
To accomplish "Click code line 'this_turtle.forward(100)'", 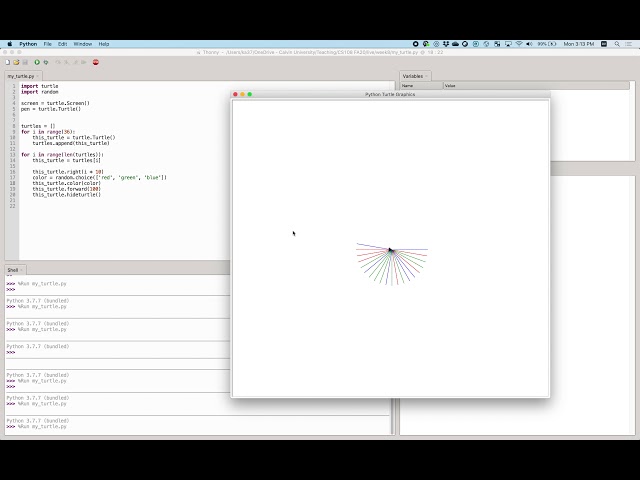I will [x=67, y=189].
